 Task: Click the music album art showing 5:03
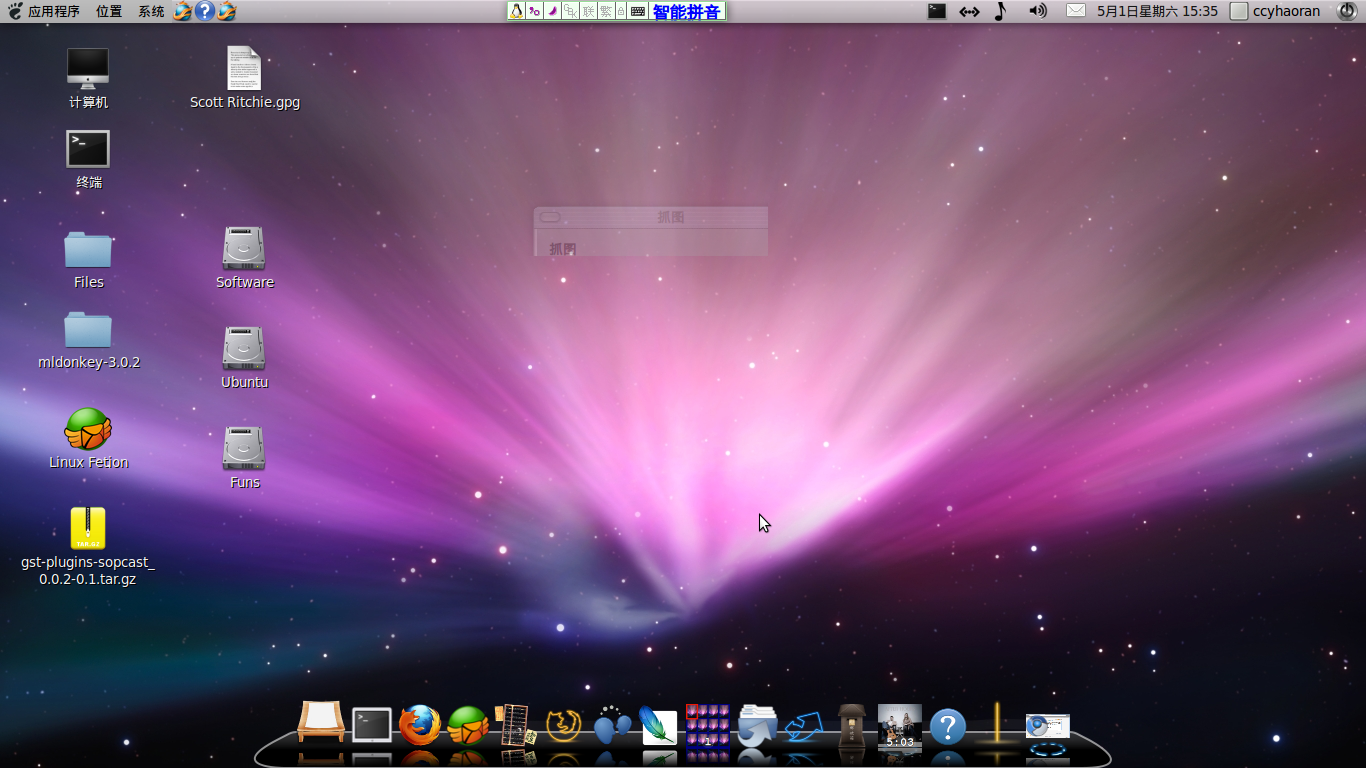[x=899, y=726]
